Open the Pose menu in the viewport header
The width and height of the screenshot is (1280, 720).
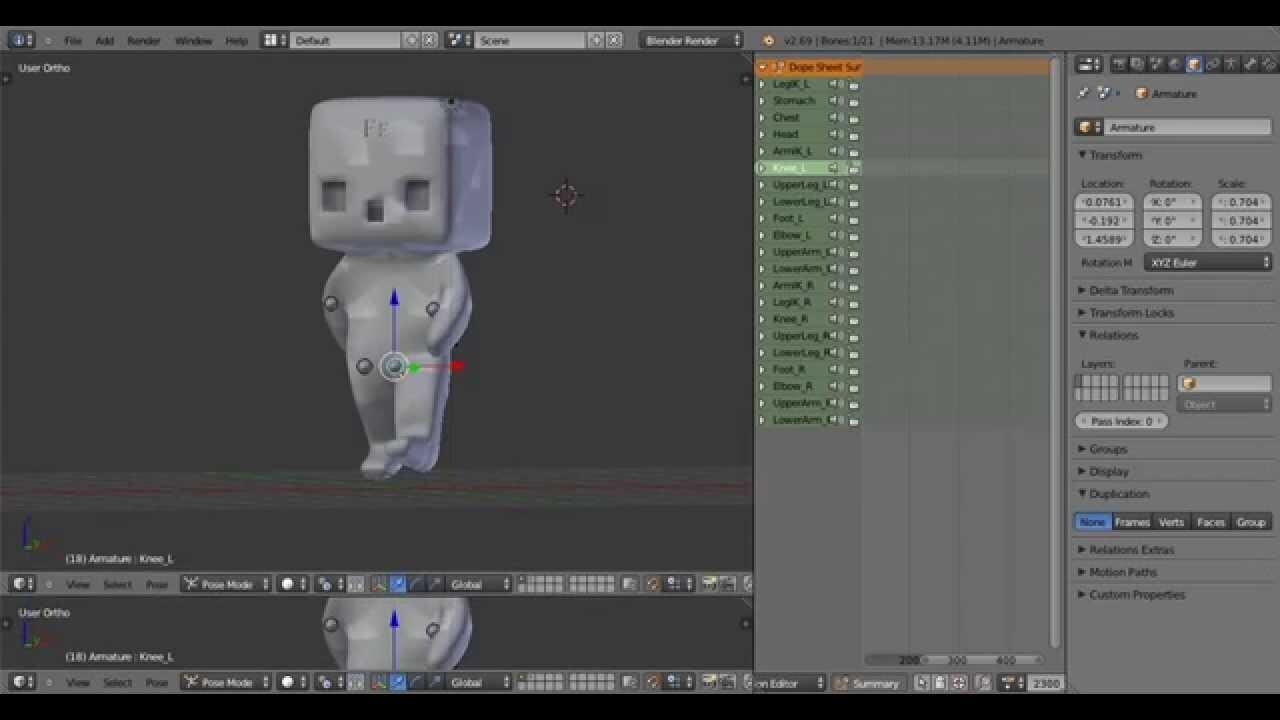157,584
